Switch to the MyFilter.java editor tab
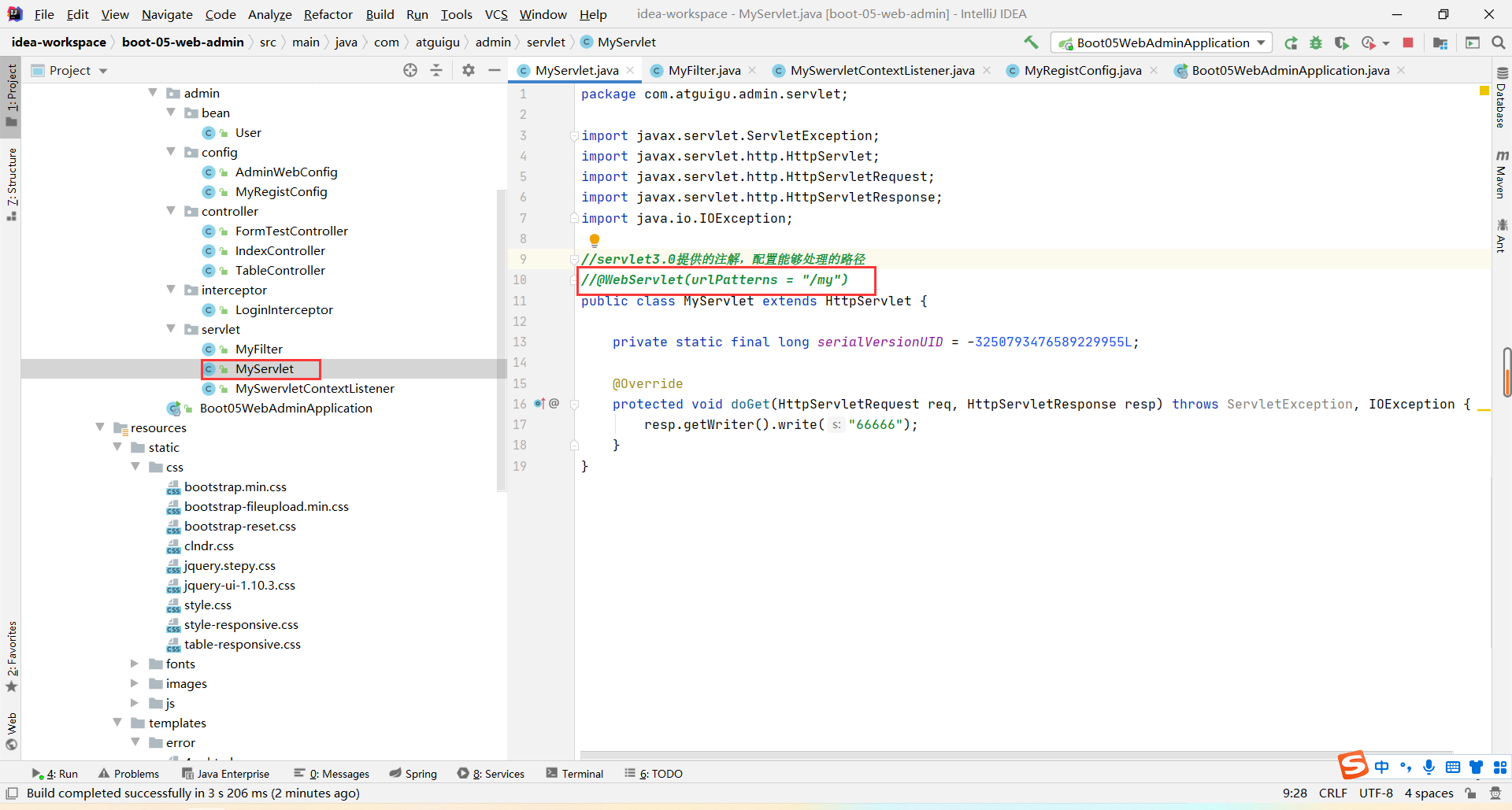The width and height of the screenshot is (1512, 810). click(x=703, y=71)
